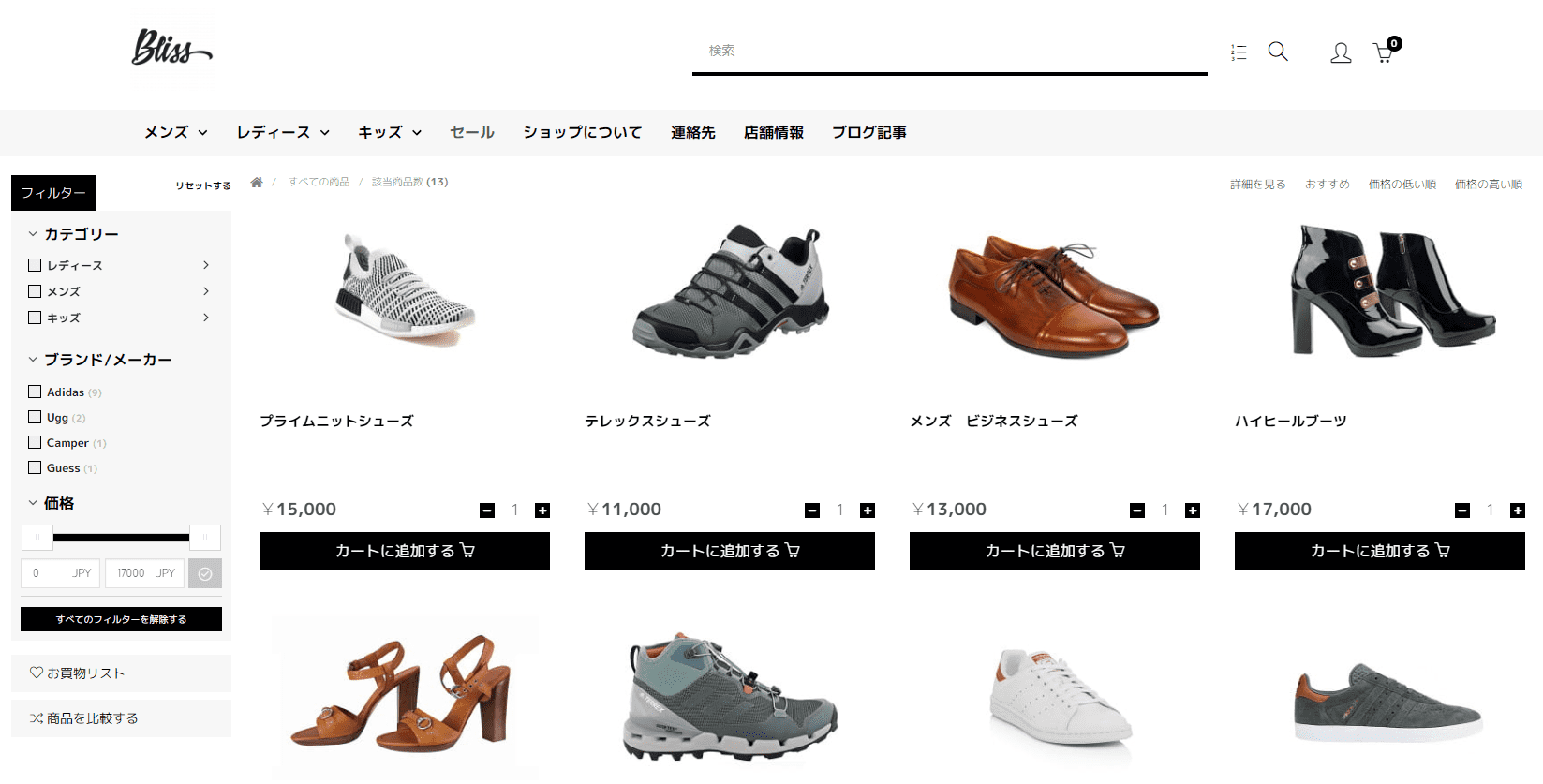Check the レディース category checkbox
Screen dimensions: 1543x784
(x=35, y=265)
